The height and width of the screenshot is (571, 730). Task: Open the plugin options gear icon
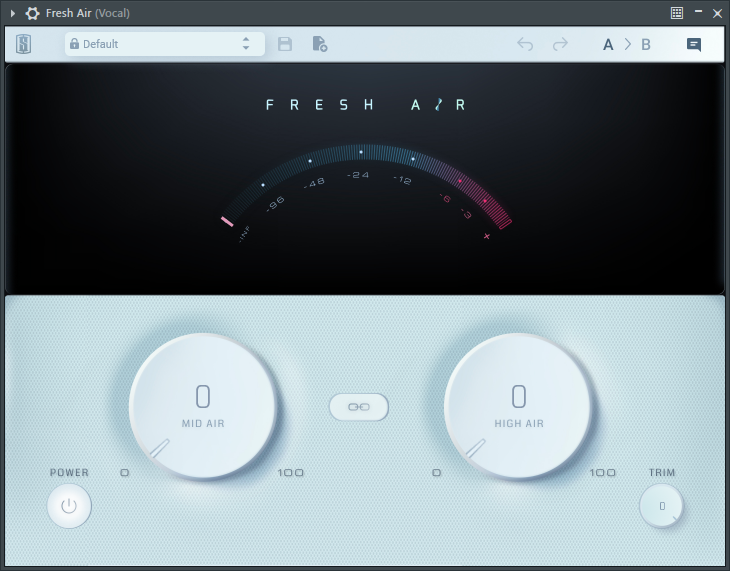(x=32, y=13)
